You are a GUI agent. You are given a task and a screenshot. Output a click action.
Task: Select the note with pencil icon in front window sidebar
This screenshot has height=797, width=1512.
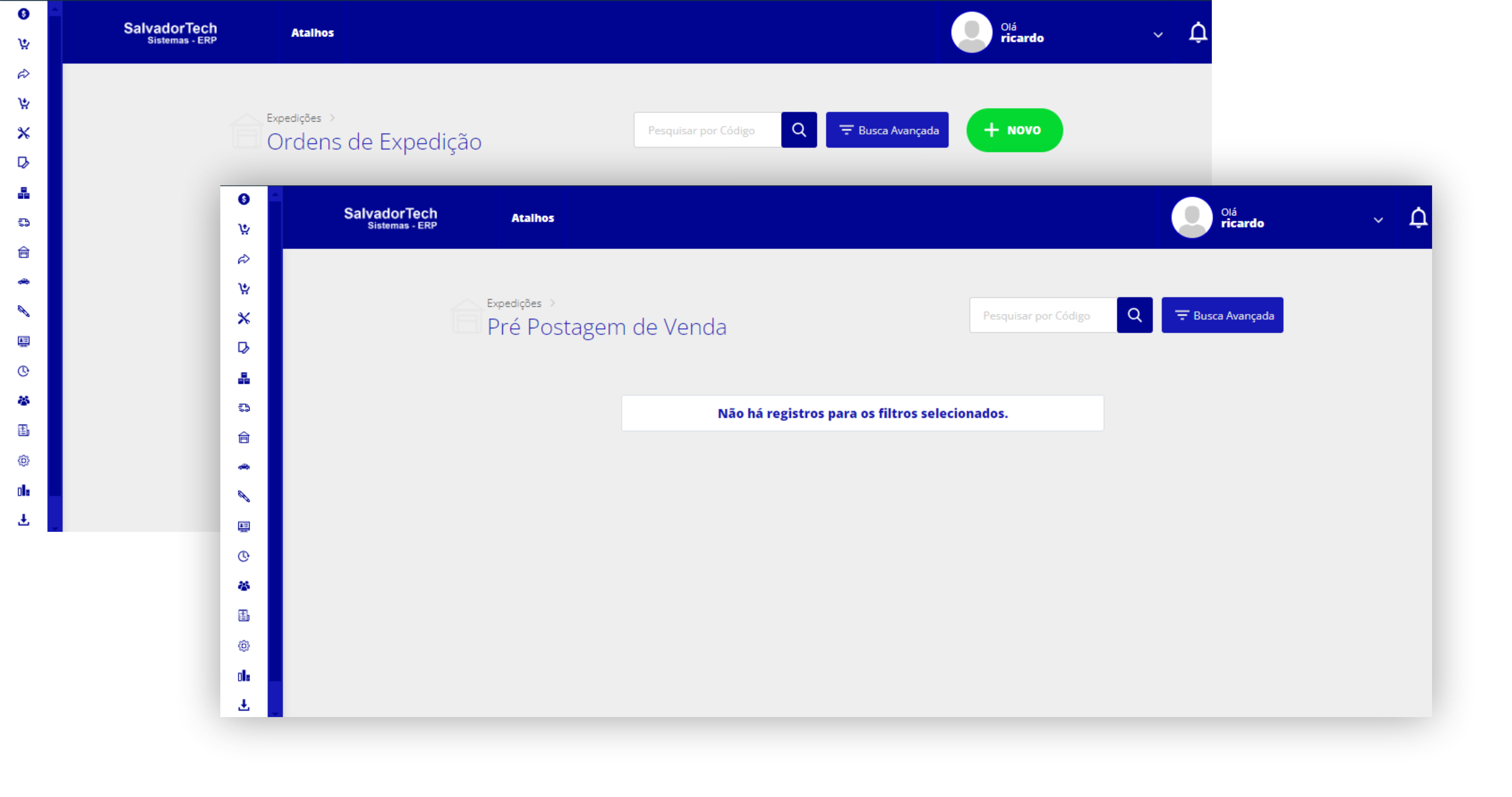click(x=244, y=348)
